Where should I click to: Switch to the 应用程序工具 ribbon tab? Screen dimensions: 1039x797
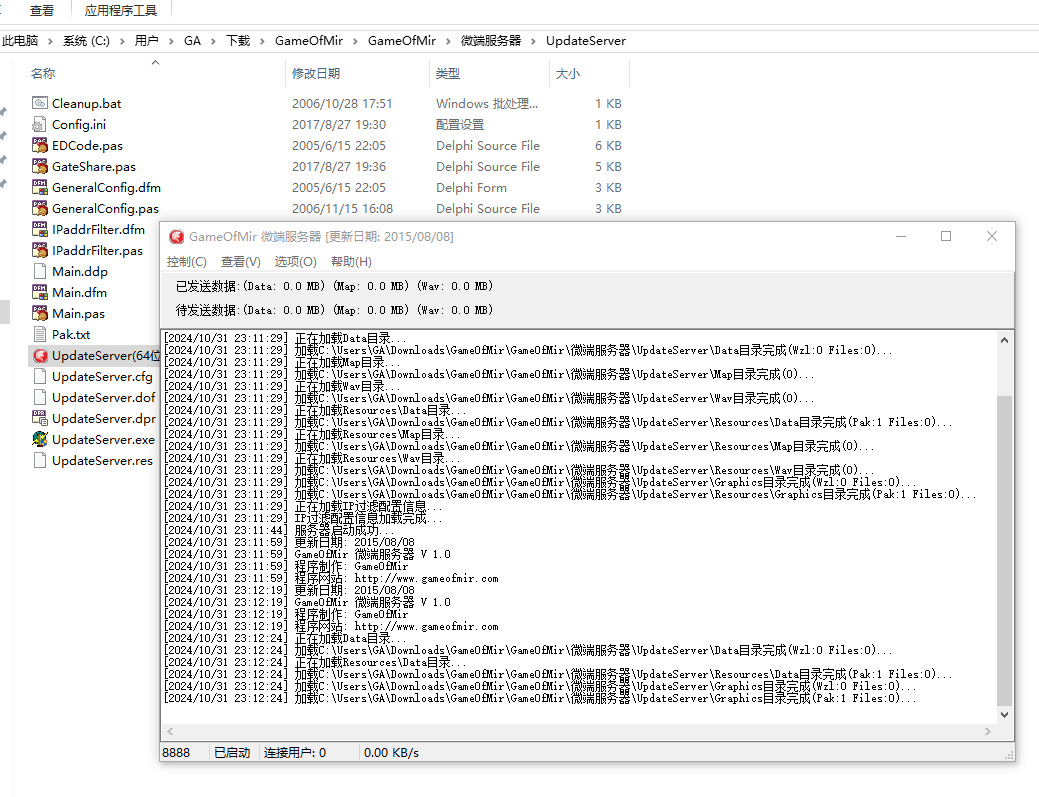(x=121, y=11)
